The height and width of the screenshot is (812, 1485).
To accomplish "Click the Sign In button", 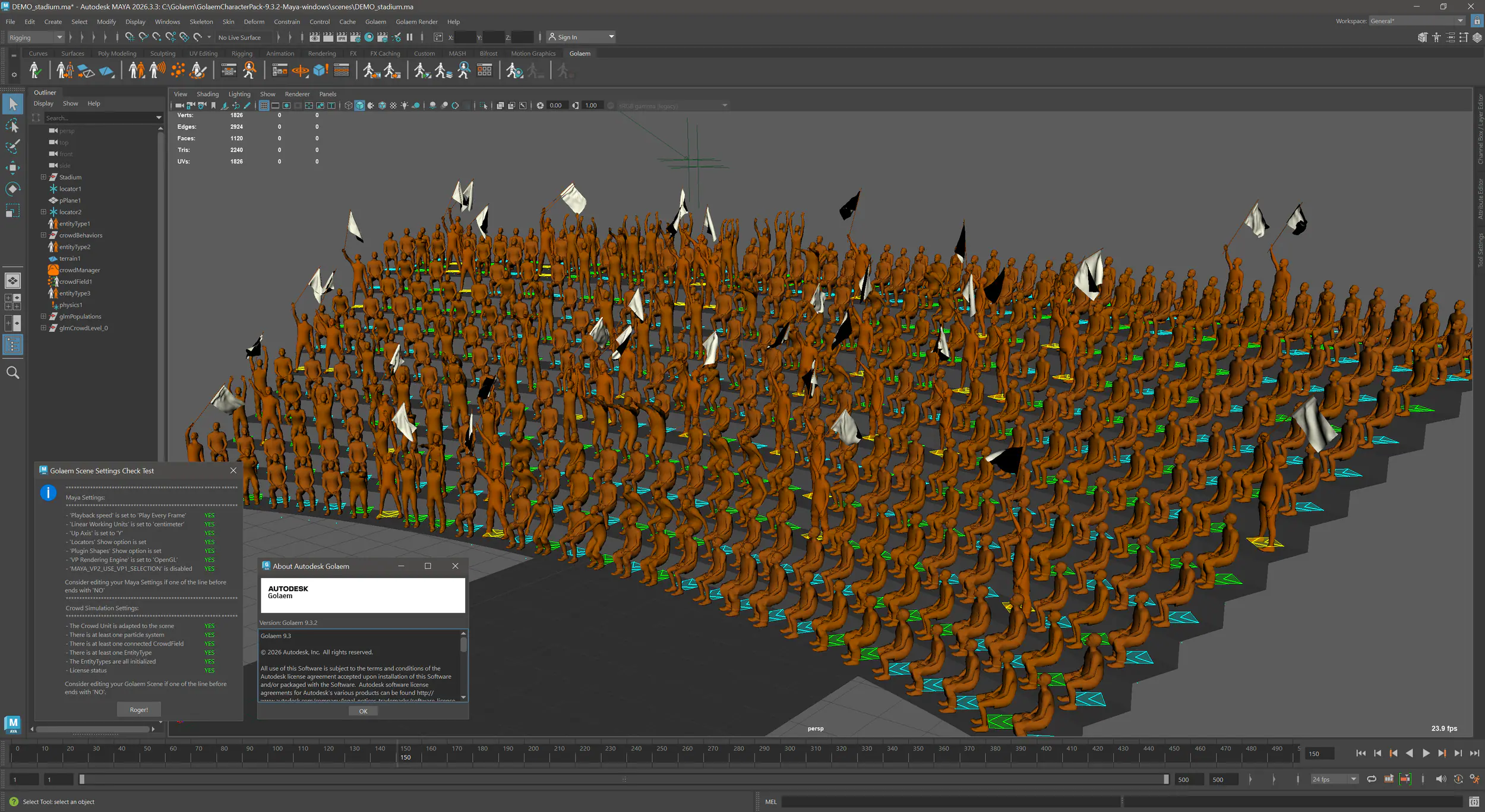I will click(580, 37).
